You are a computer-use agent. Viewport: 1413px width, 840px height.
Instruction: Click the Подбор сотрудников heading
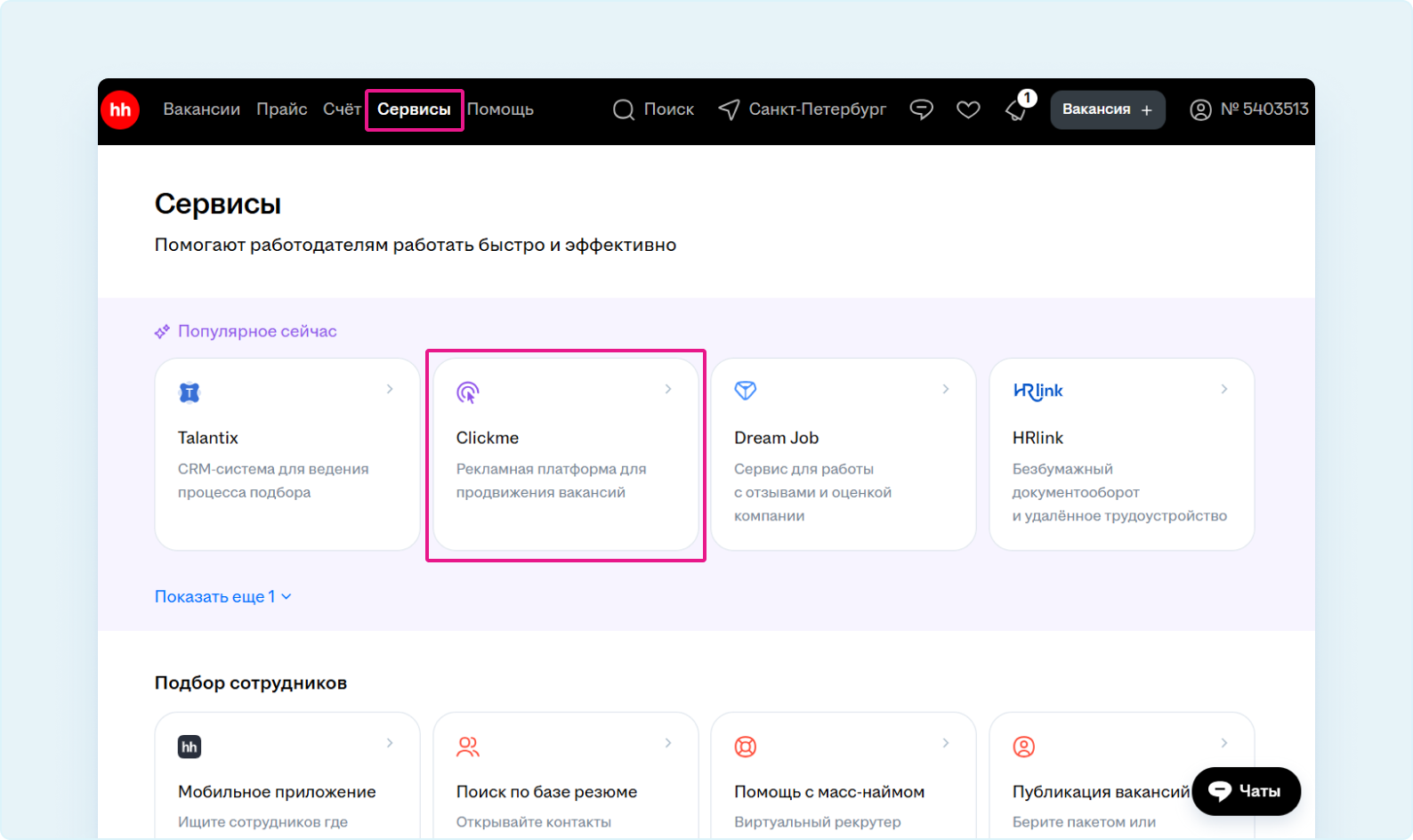pyautogui.click(x=251, y=682)
